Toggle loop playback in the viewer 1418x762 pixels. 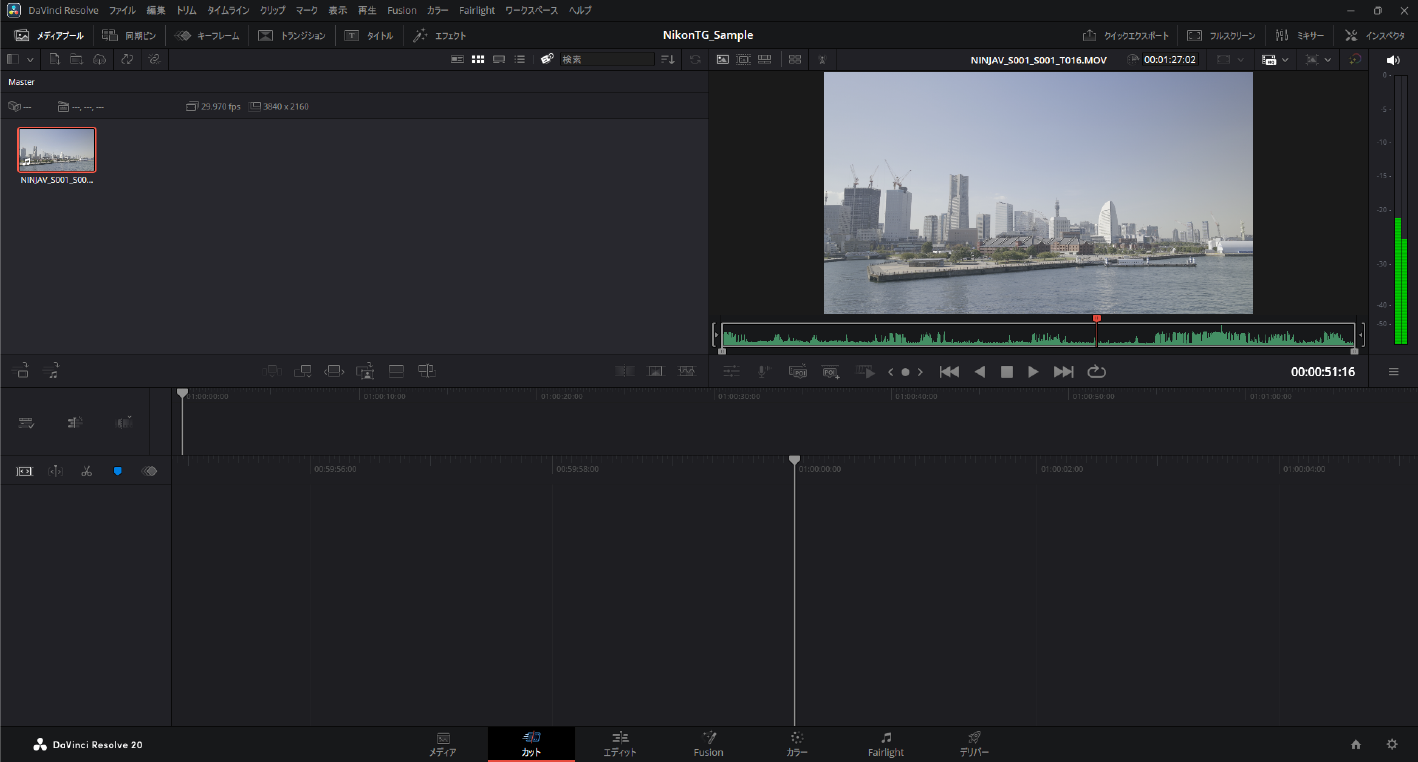click(1097, 372)
